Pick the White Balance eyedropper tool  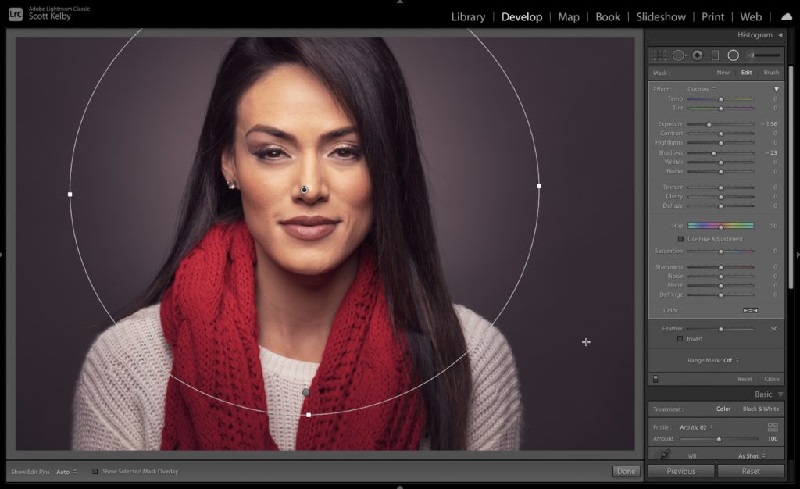pyautogui.click(x=664, y=454)
